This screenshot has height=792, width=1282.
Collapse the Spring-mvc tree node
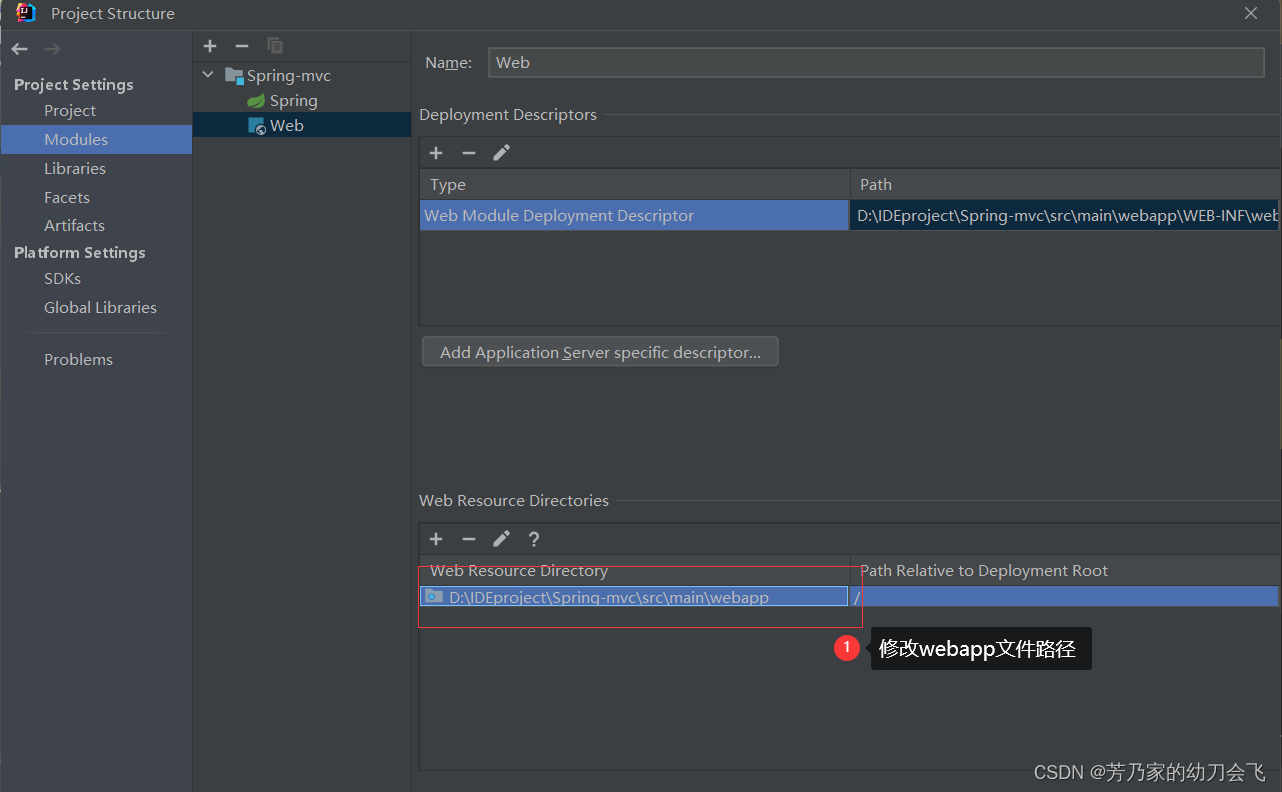[208, 75]
